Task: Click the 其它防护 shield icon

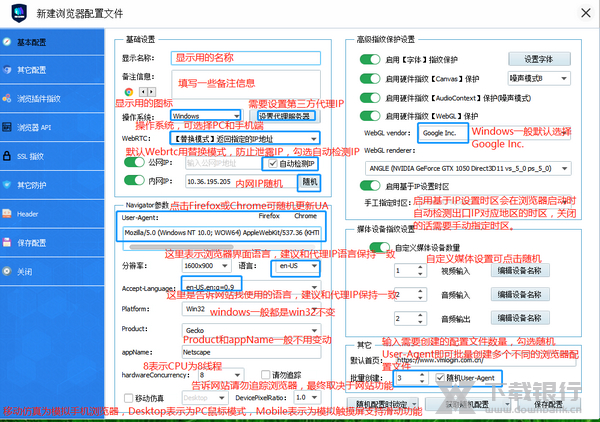Action: tap(7, 185)
